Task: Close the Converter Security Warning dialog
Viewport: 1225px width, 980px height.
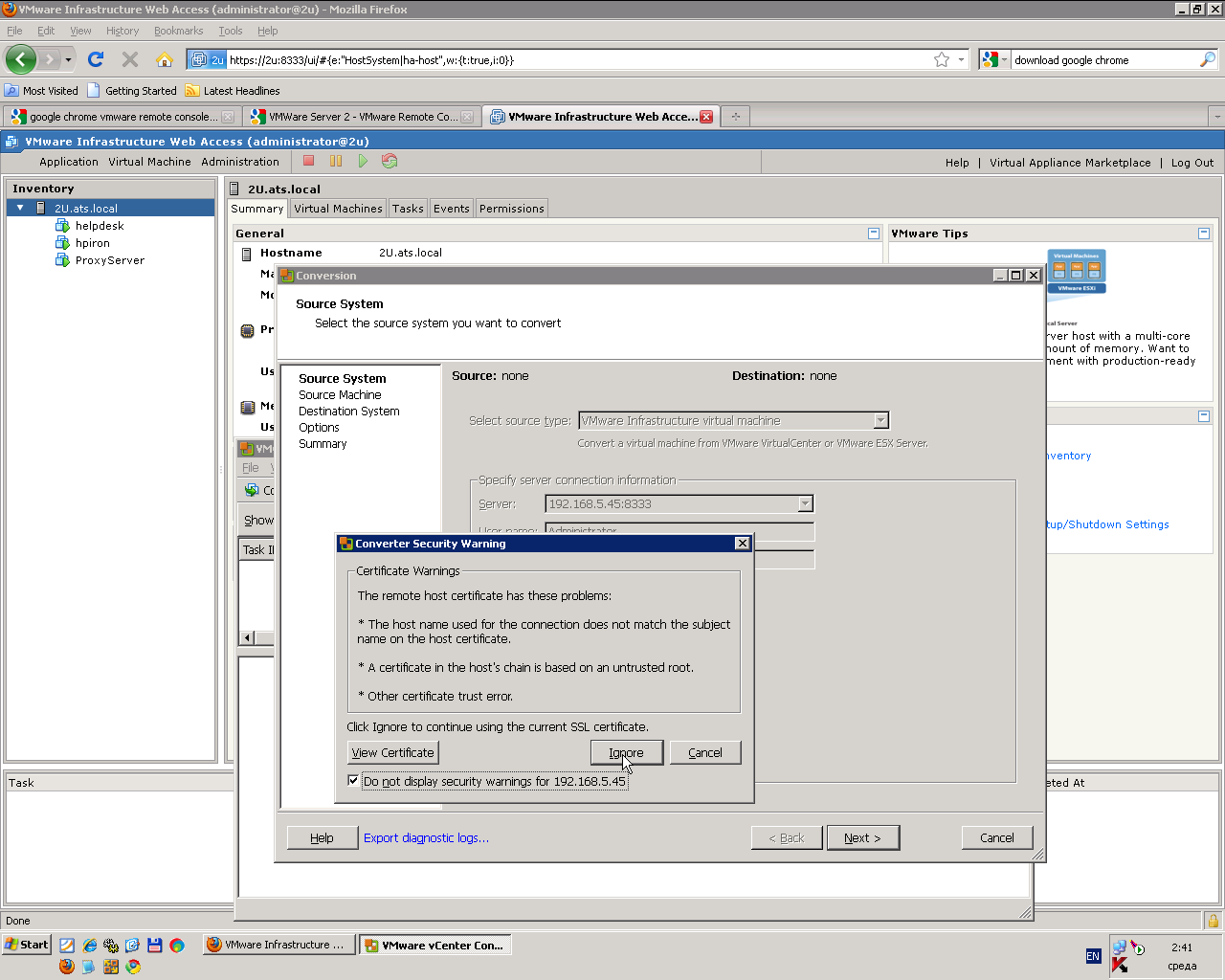Action: (742, 544)
